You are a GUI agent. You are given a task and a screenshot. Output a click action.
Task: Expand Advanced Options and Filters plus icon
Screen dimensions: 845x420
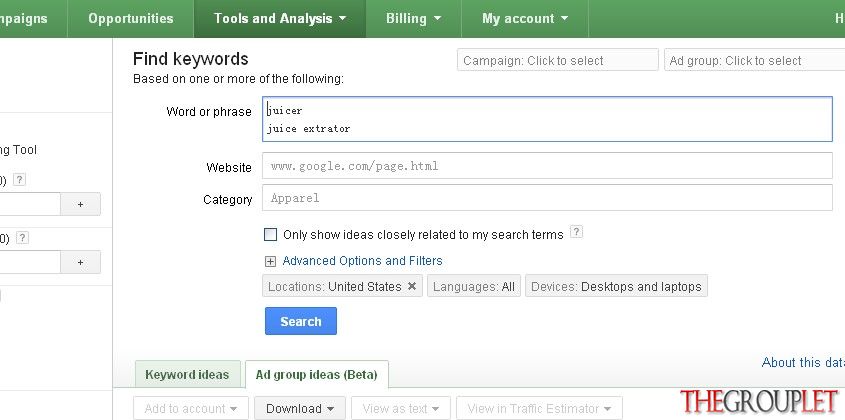[271, 261]
